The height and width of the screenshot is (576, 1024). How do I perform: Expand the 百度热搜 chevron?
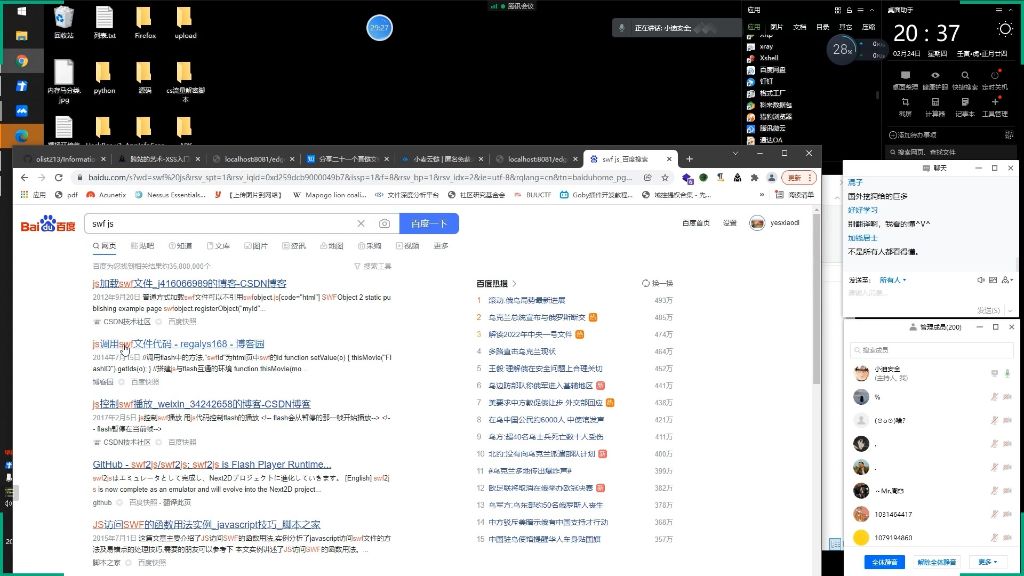[515, 283]
